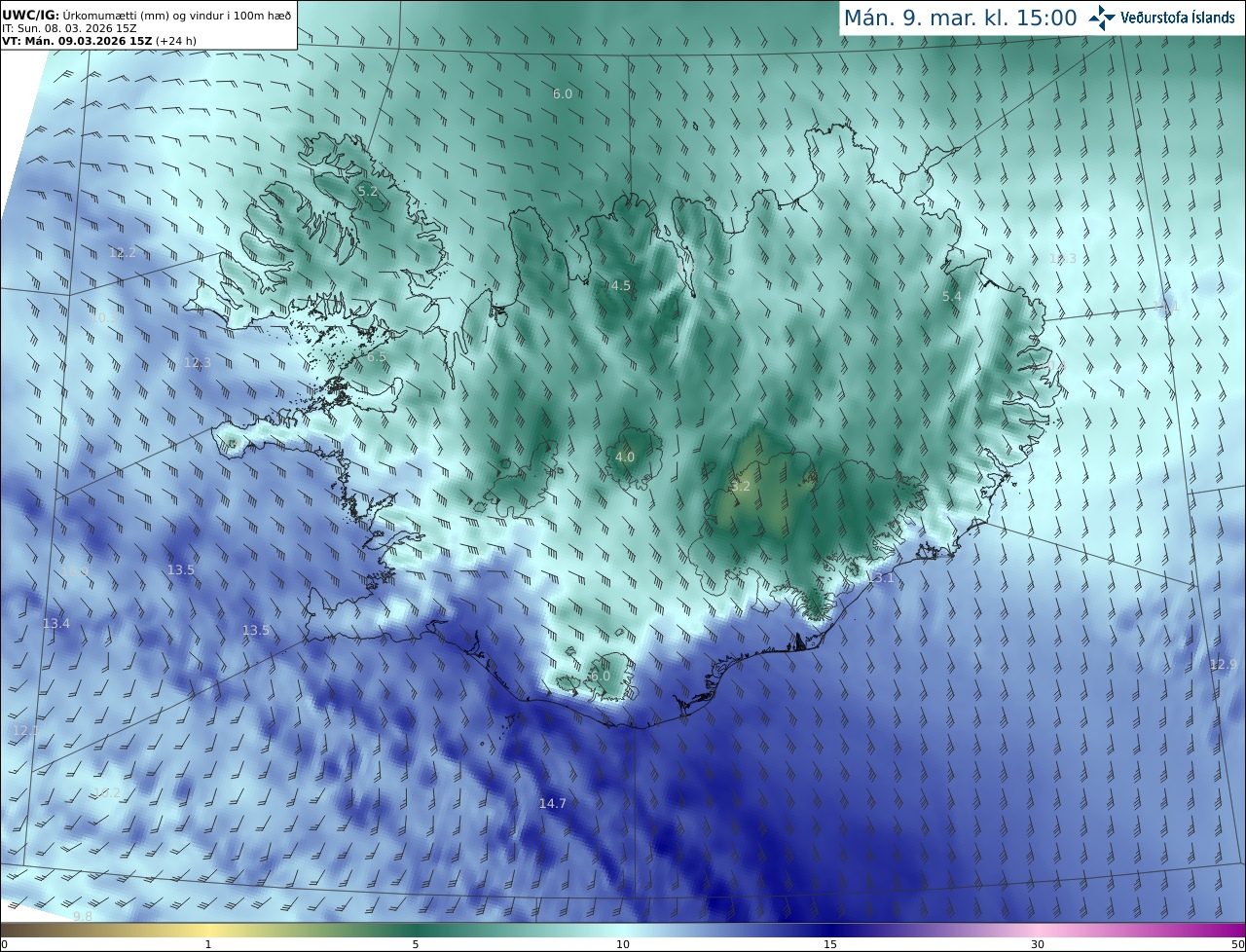Click the colorbar tick label 0

4,944
